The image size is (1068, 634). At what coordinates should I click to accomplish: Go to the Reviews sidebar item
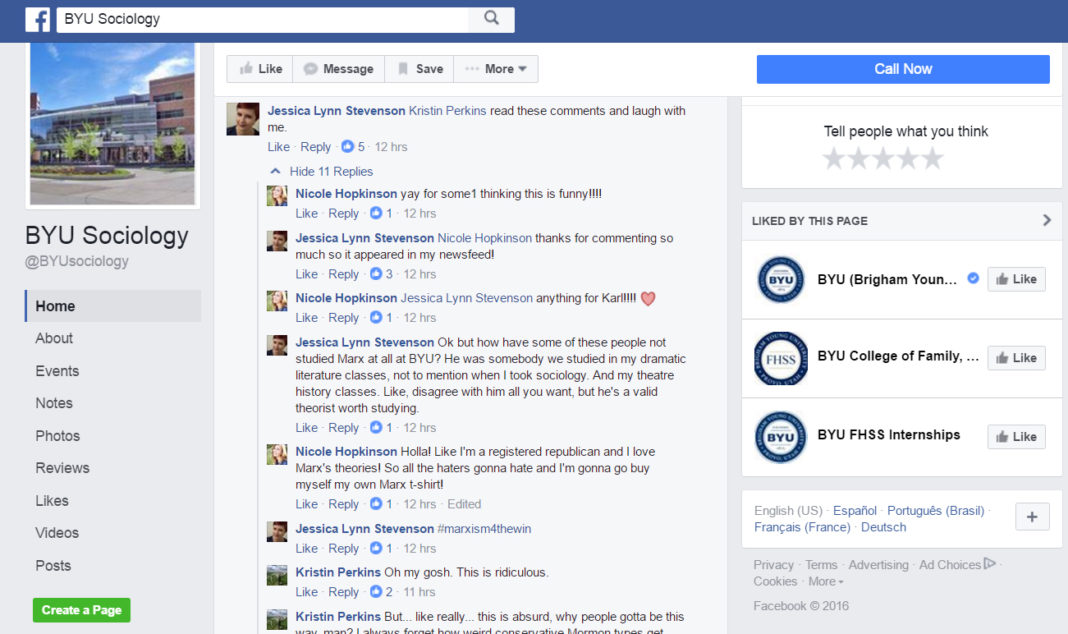tap(62, 467)
